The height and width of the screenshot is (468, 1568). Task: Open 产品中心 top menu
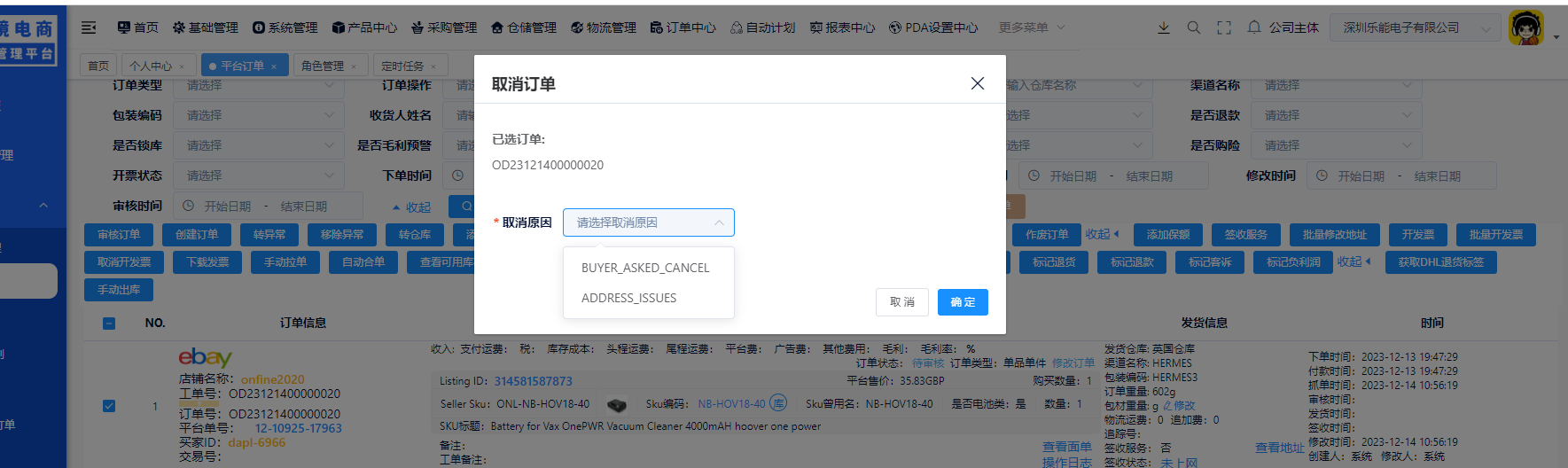364,27
